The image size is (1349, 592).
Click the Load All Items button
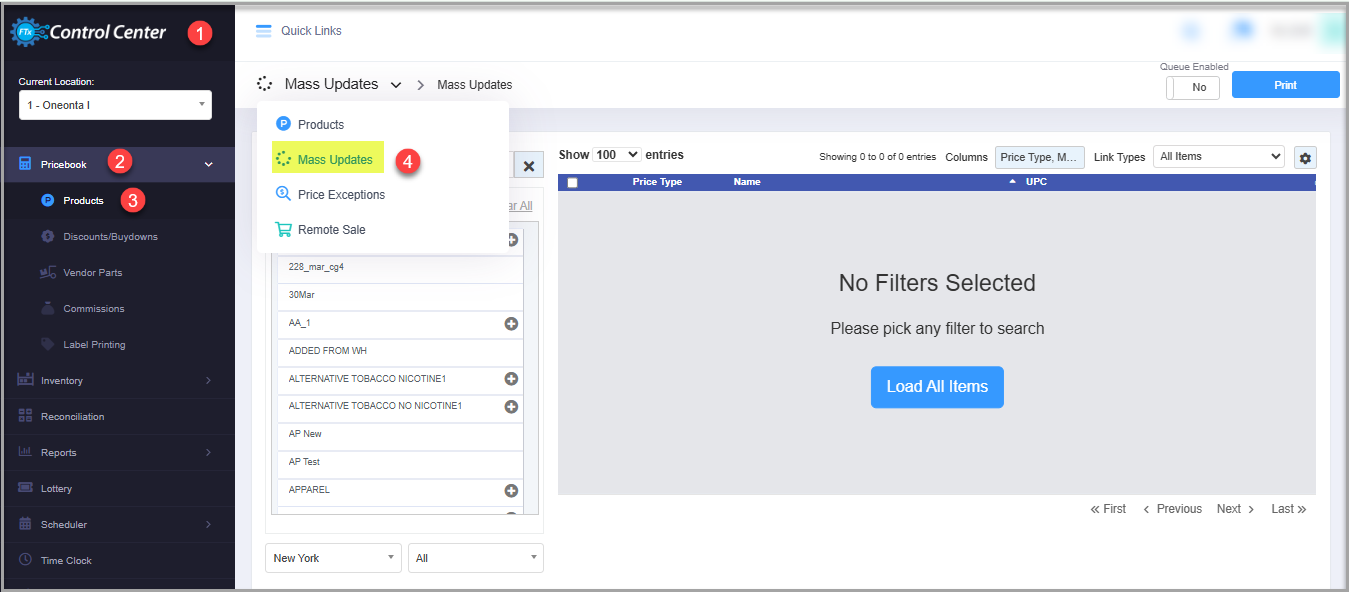(x=937, y=387)
